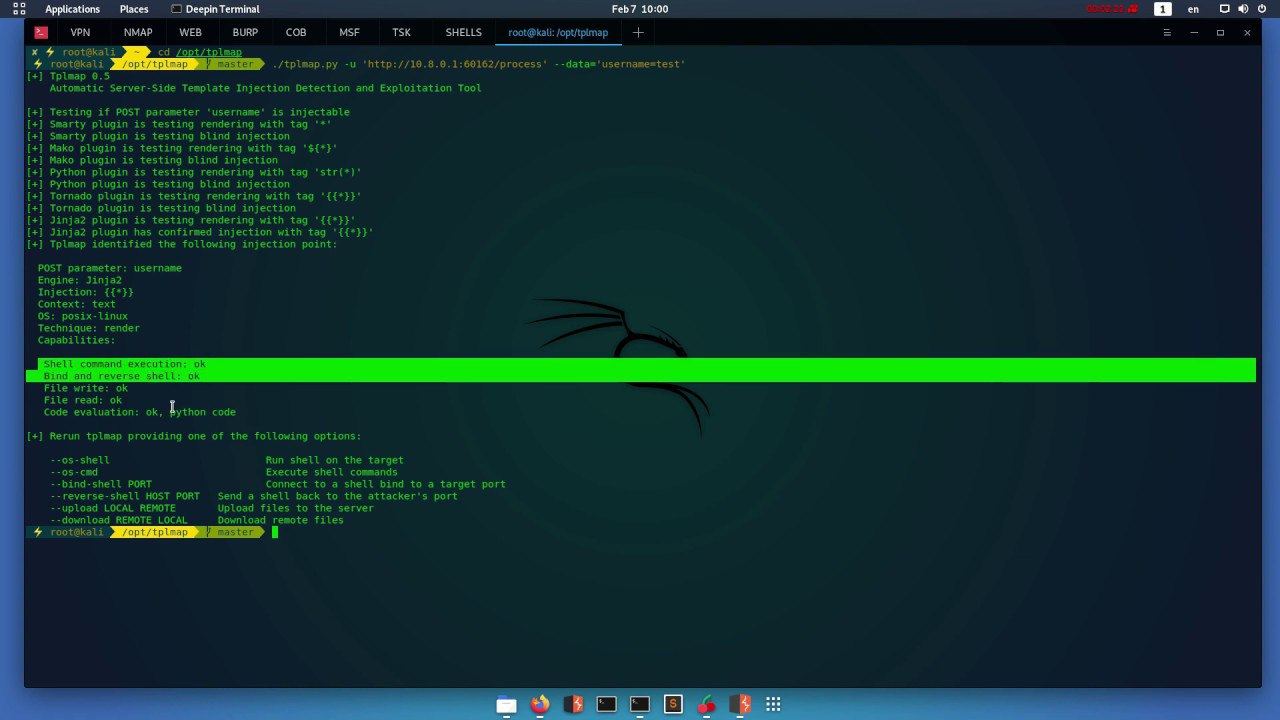Switch to the TSK terminal tab
The width and height of the screenshot is (1280, 720).
click(x=401, y=32)
